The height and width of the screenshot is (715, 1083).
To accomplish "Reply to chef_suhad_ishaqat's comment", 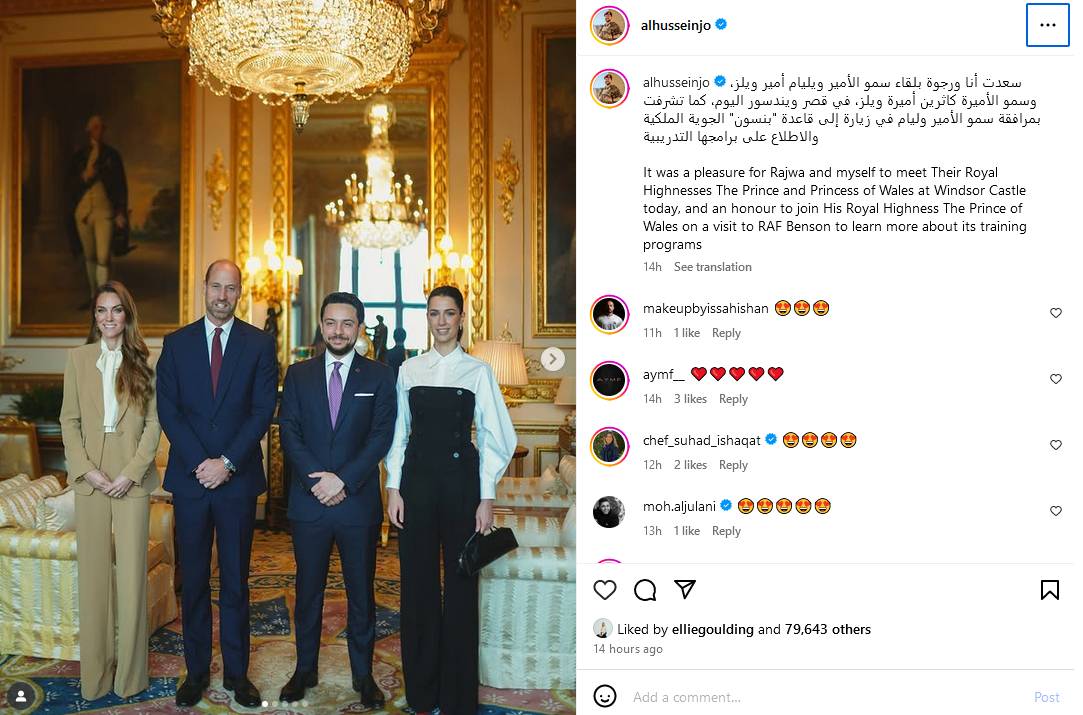I will coord(733,465).
